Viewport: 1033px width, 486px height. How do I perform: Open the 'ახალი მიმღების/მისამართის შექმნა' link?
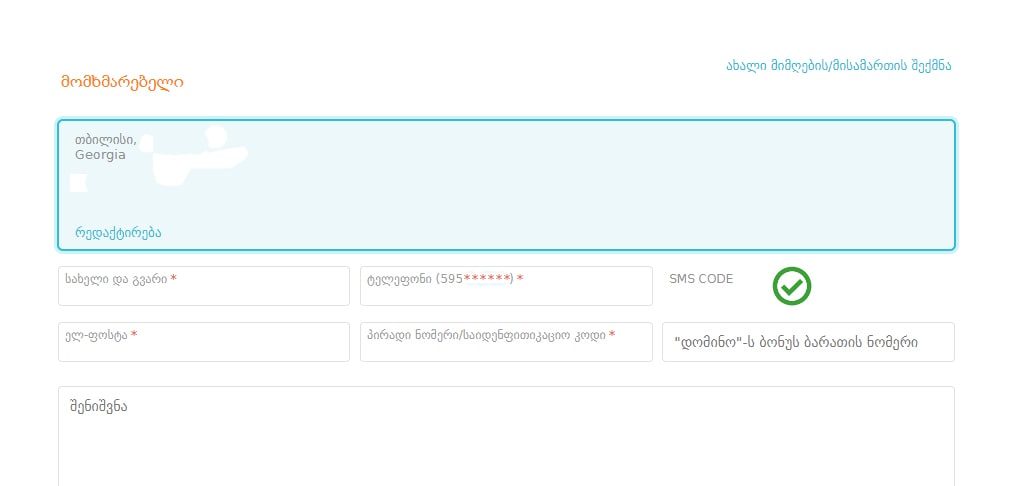838,66
